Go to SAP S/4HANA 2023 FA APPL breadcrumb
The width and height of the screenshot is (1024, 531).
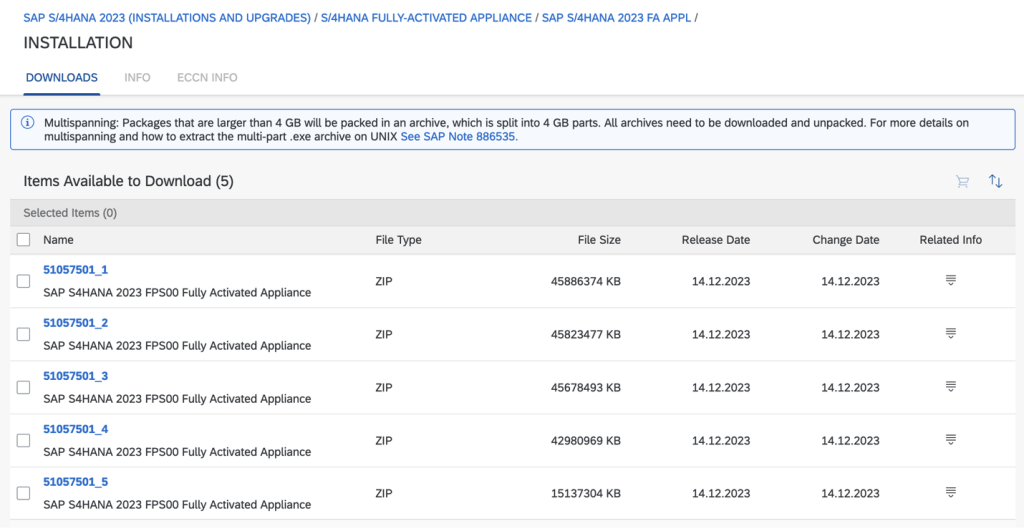(616, 18)
